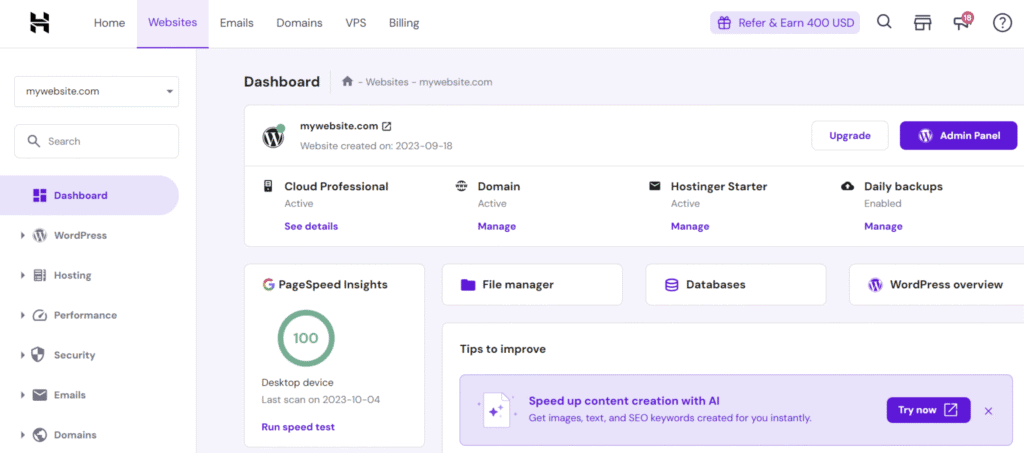This screenshot has height=453, width=1024.
Task: Go to the Billing tab
Action: [403, 23]
